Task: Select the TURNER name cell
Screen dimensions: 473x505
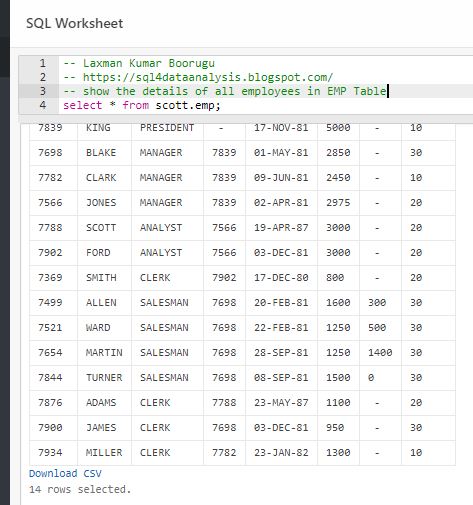Action: (x=104, y=378)
